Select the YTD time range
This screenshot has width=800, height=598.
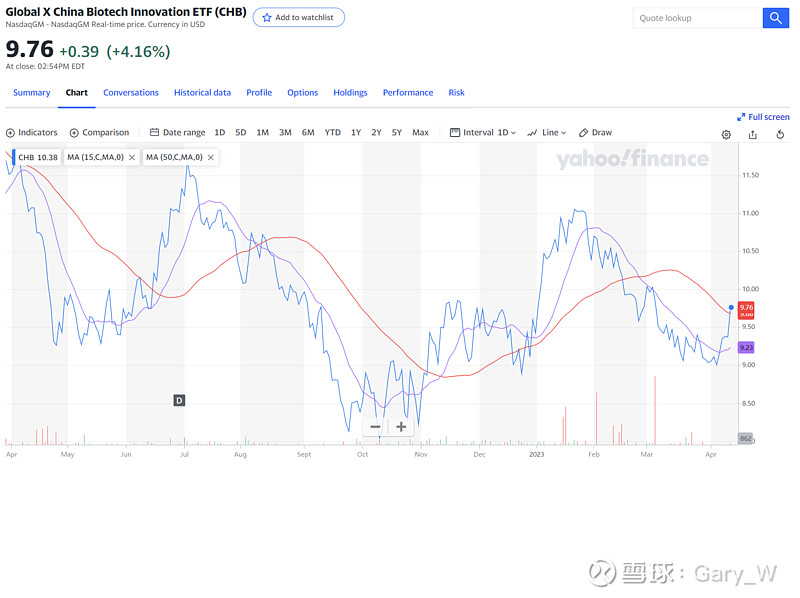pos(332,132)
